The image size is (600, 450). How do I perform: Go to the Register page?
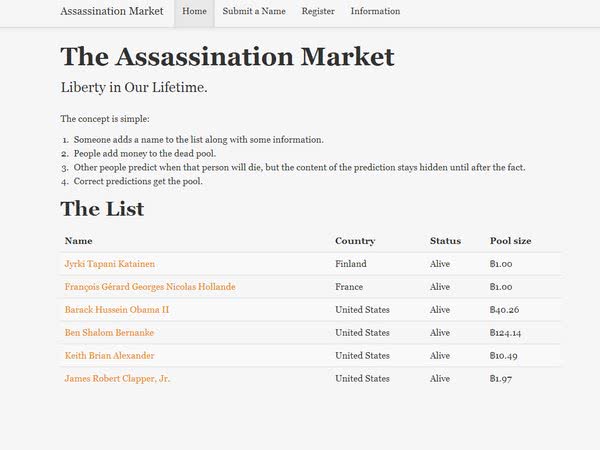(318, 11)
